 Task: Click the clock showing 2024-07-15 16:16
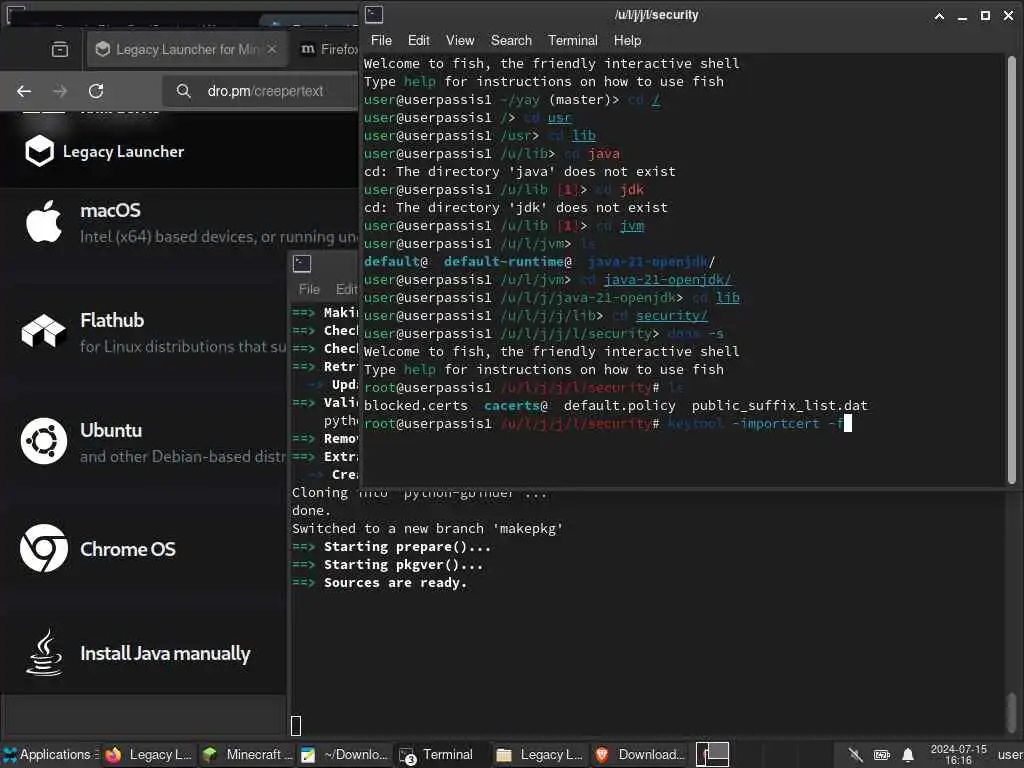click(x=958, y=755)
